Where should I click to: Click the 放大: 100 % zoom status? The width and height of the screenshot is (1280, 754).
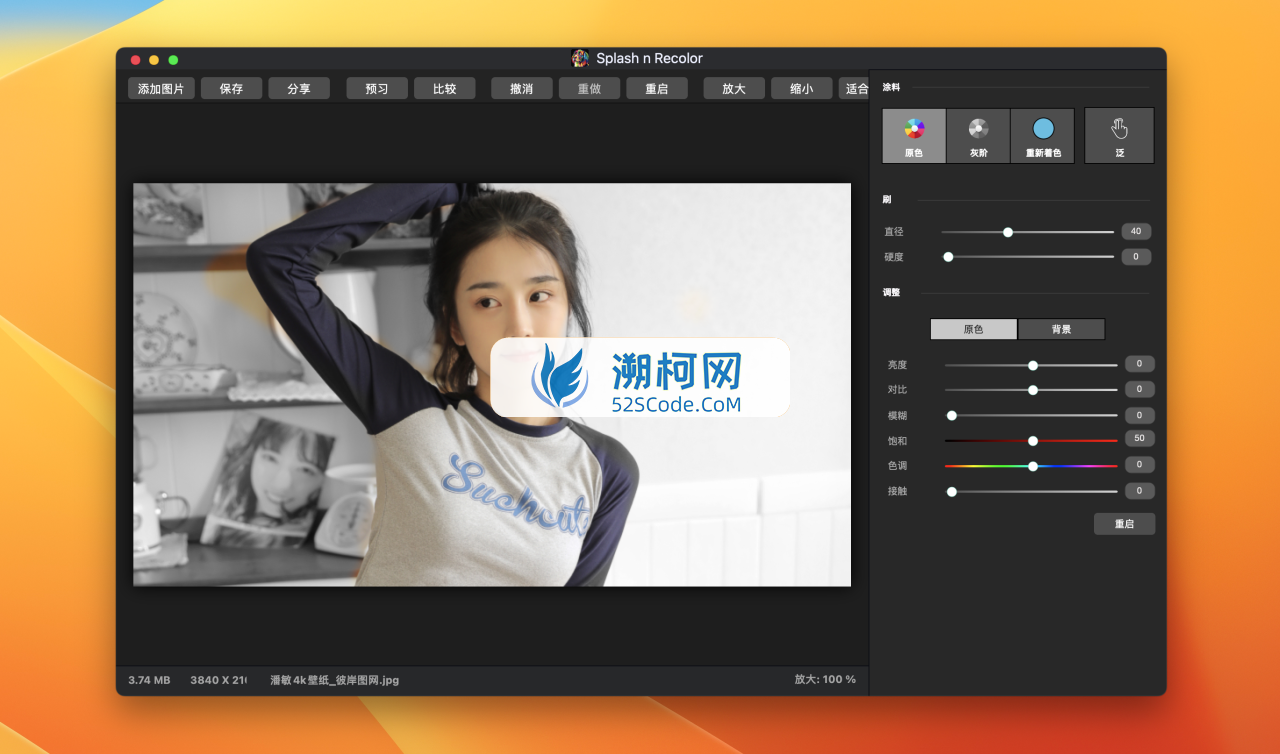click(825, 680)
